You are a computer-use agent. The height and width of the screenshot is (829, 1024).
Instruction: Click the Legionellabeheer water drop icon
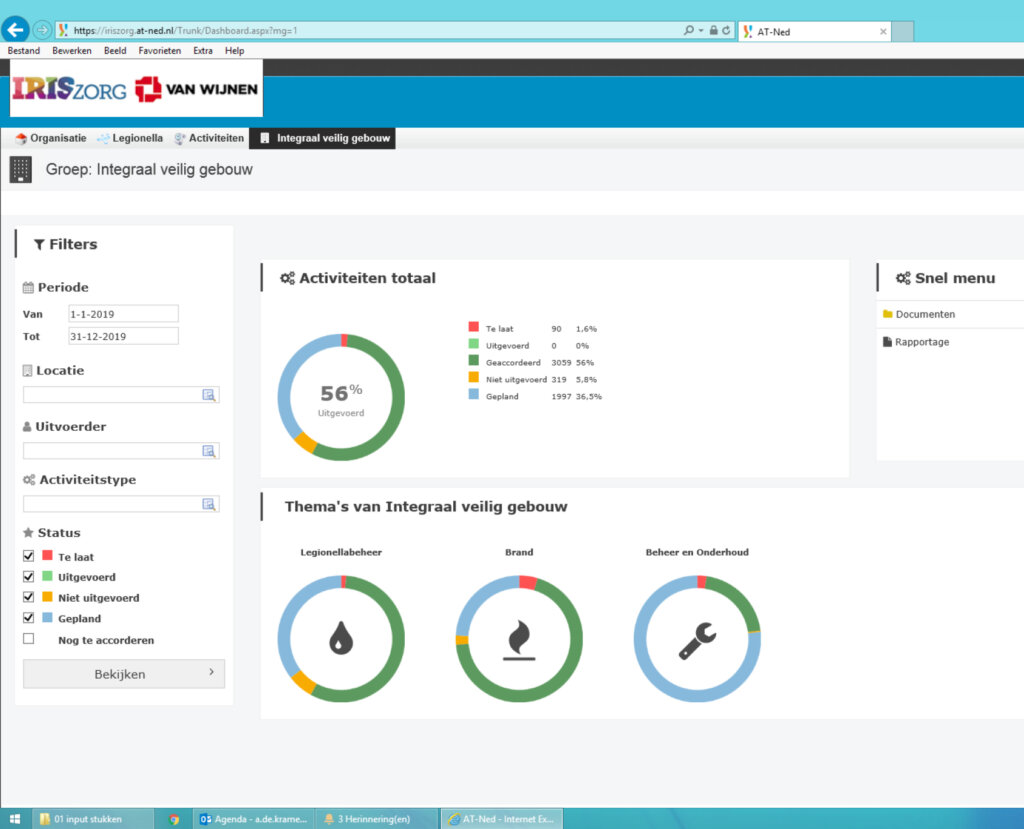pyautogui.click(x=340, y=638)
